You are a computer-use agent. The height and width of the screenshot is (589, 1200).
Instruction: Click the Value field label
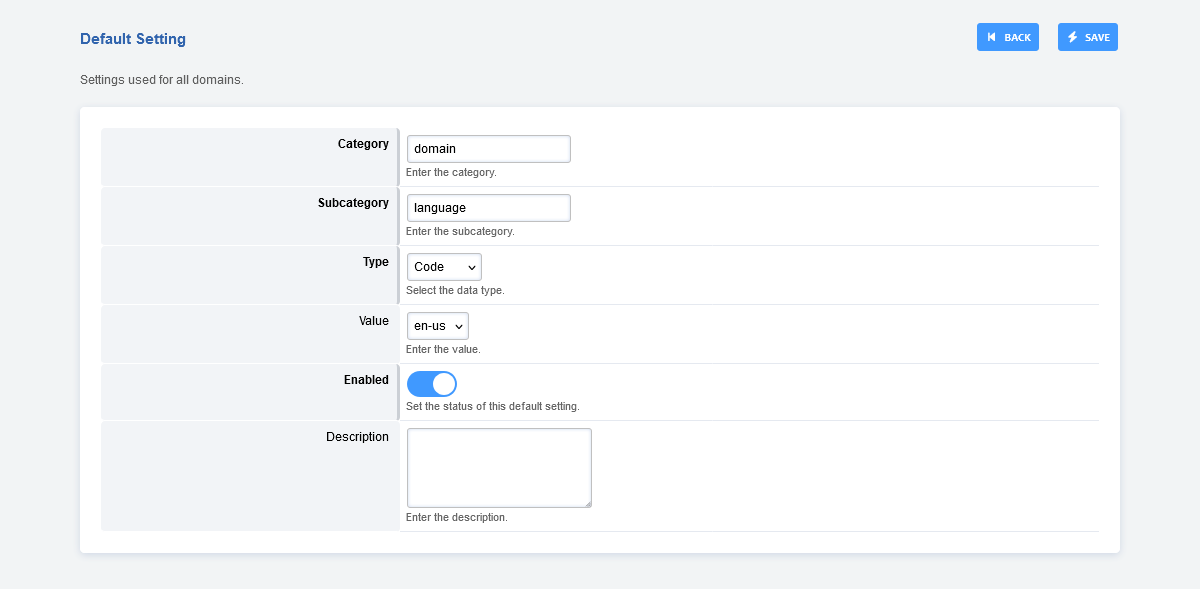[x=374, y=321]
